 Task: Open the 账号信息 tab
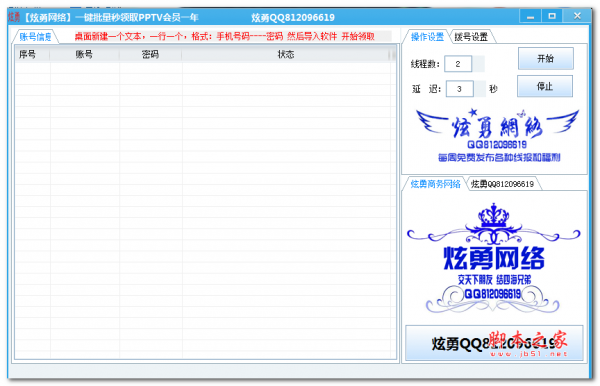tap(35, 37)
